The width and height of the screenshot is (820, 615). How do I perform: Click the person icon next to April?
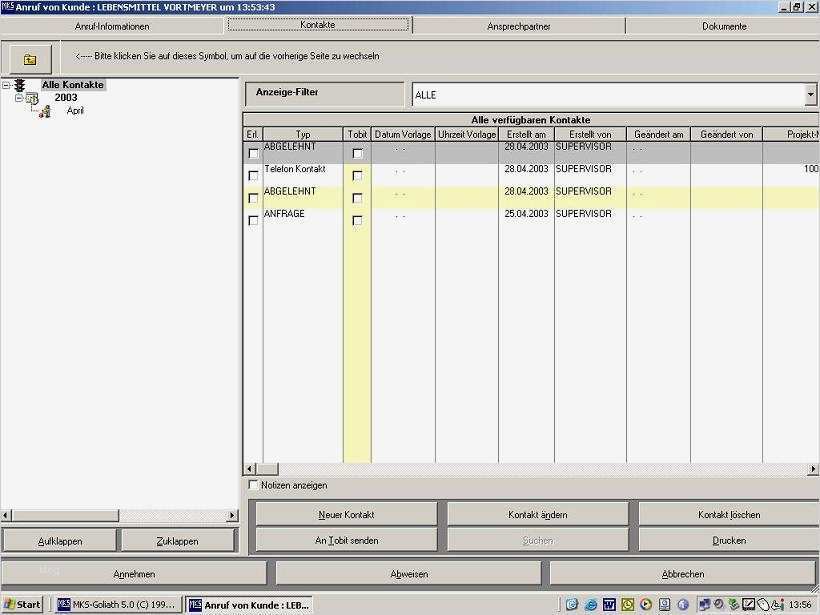[x=45, y=111]
